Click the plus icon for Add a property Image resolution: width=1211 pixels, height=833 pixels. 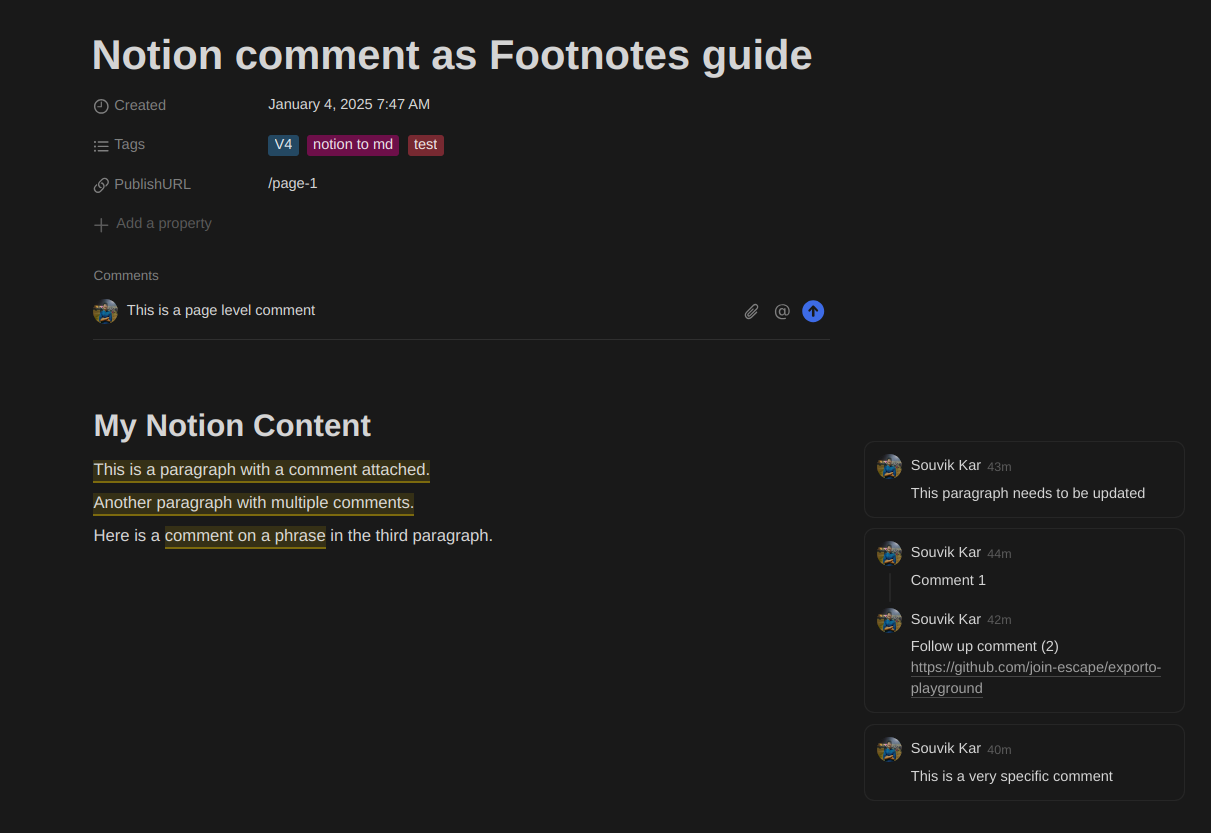(101, 225)
